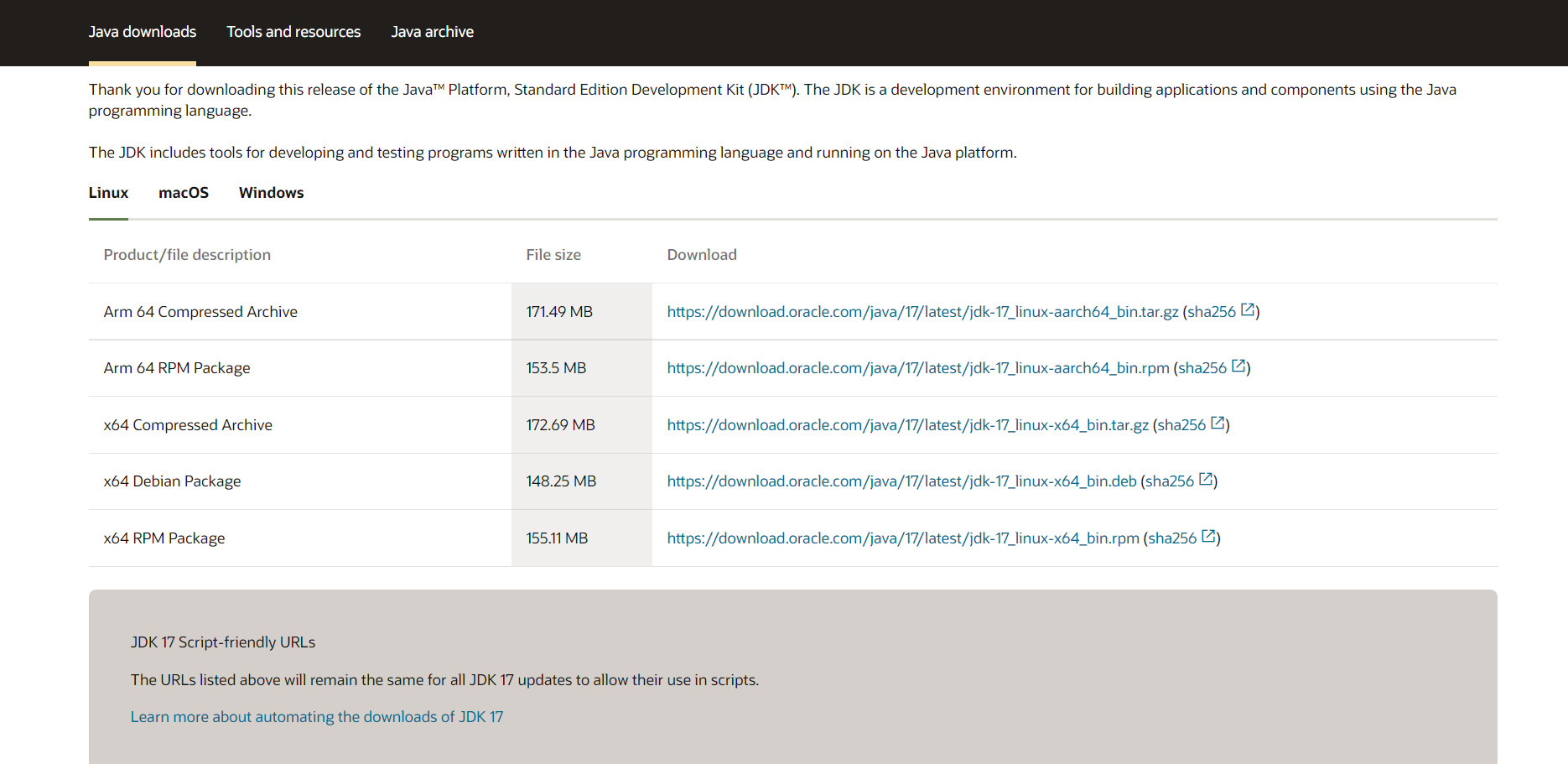Switch to the macOS tab
Image resolution: width=1568 pixels, height=764 pixels.
[184, 193]
